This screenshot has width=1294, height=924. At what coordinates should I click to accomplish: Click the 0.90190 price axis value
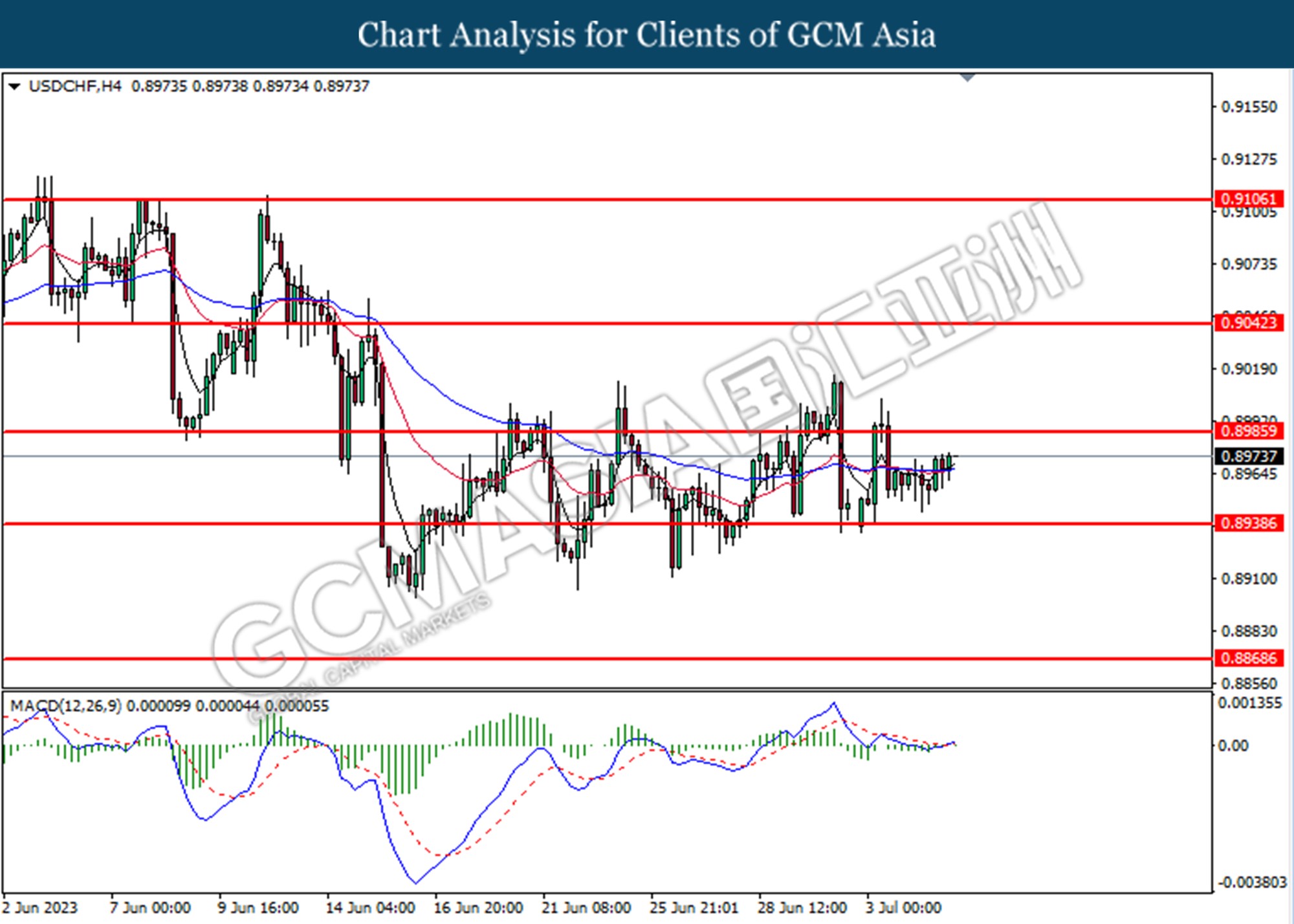point(1249,369)
